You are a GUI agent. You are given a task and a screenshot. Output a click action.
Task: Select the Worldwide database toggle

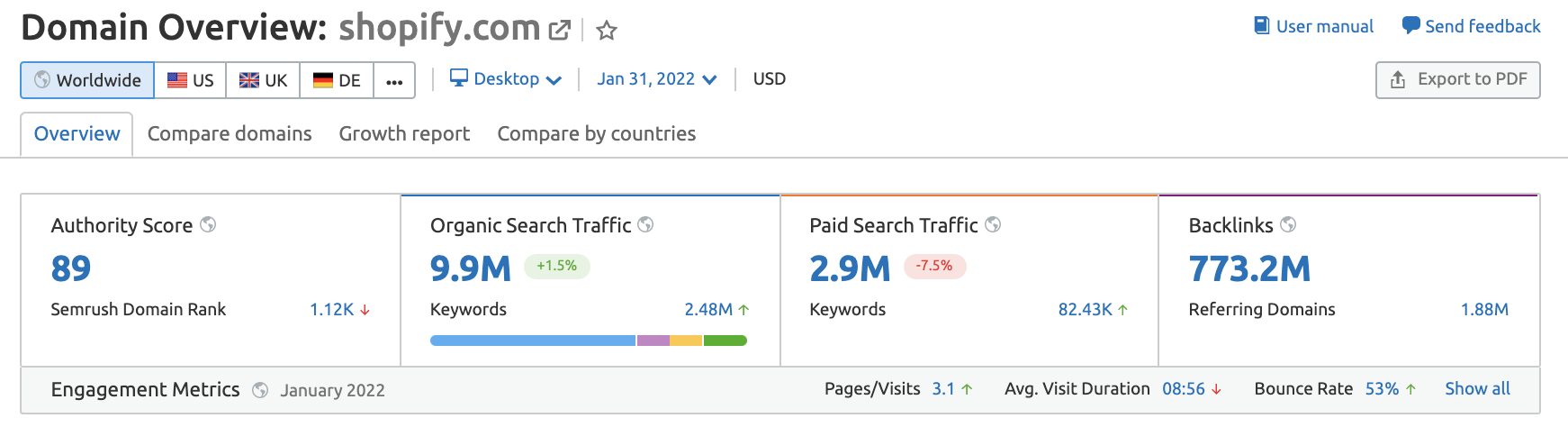pos(87,80)
